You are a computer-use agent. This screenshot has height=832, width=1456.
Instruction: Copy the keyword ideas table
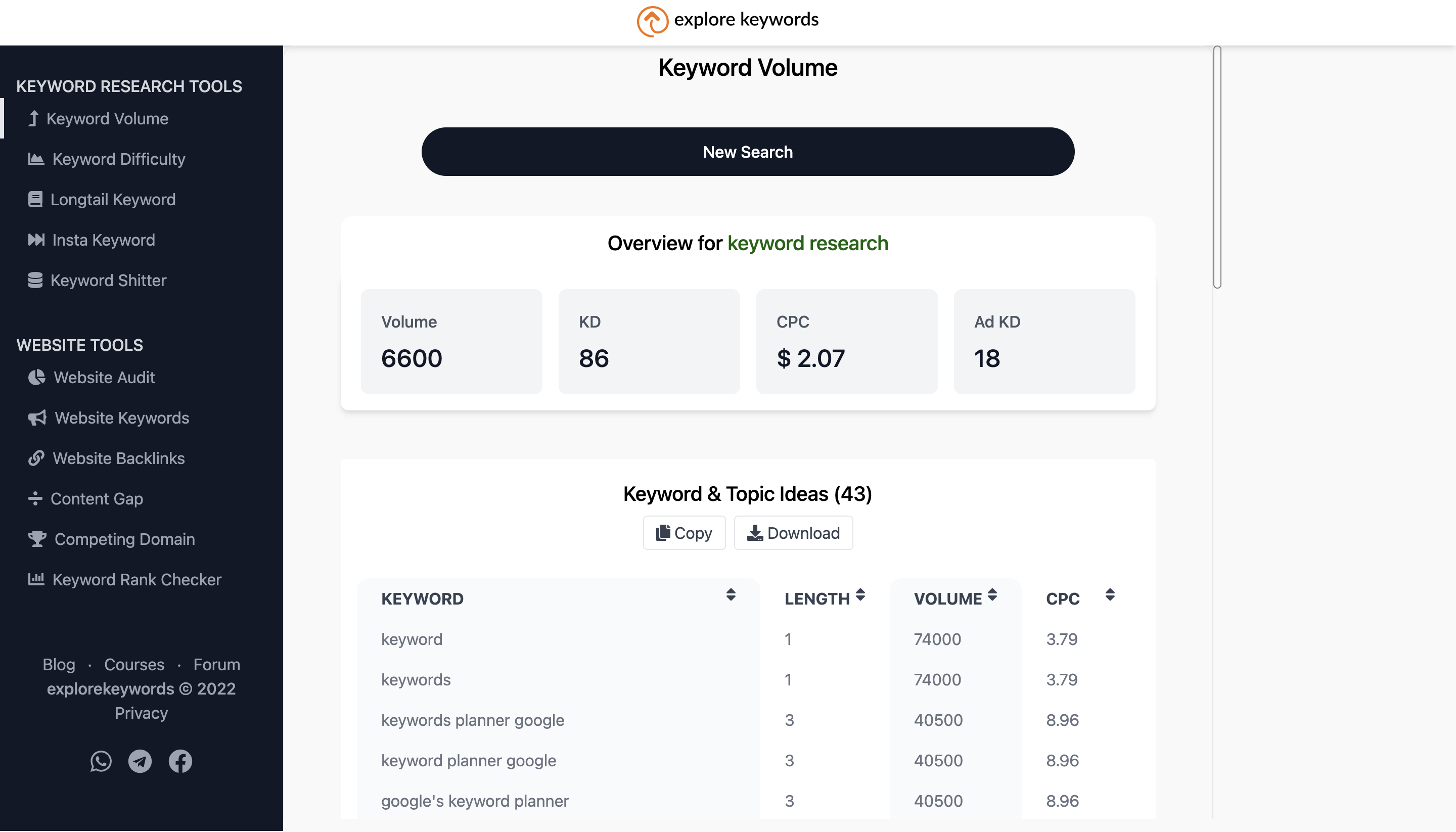point(684,533)
